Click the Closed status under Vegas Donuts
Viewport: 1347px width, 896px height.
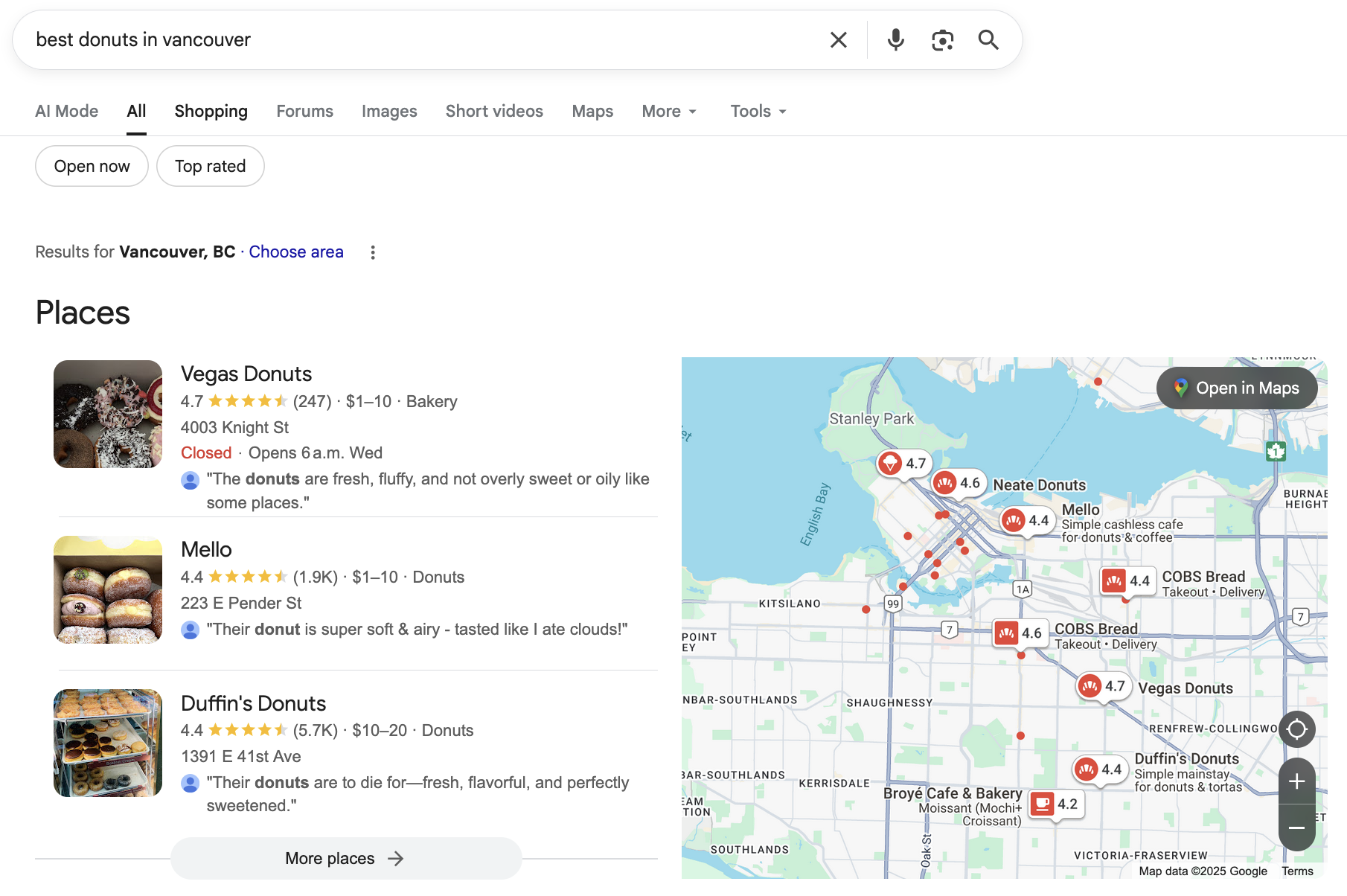[x=206, y=453]
